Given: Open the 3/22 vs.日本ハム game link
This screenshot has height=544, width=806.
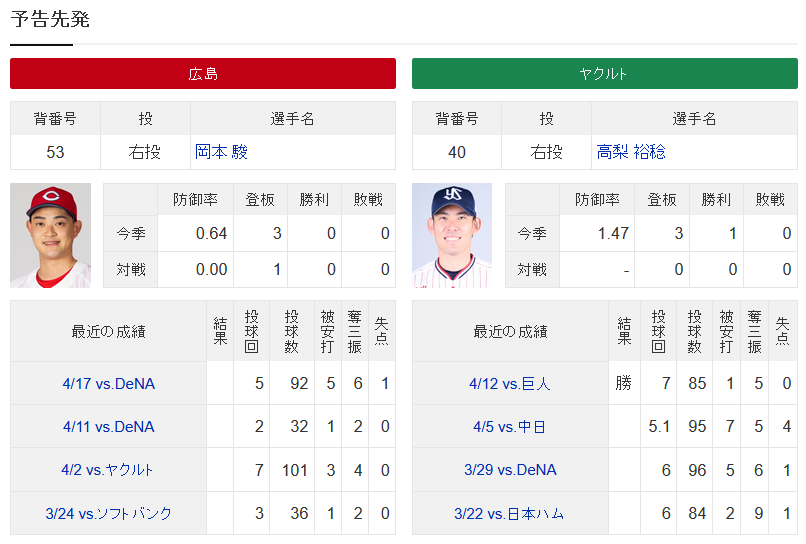Looking at the screenshot, I should [x=510, y=514].
